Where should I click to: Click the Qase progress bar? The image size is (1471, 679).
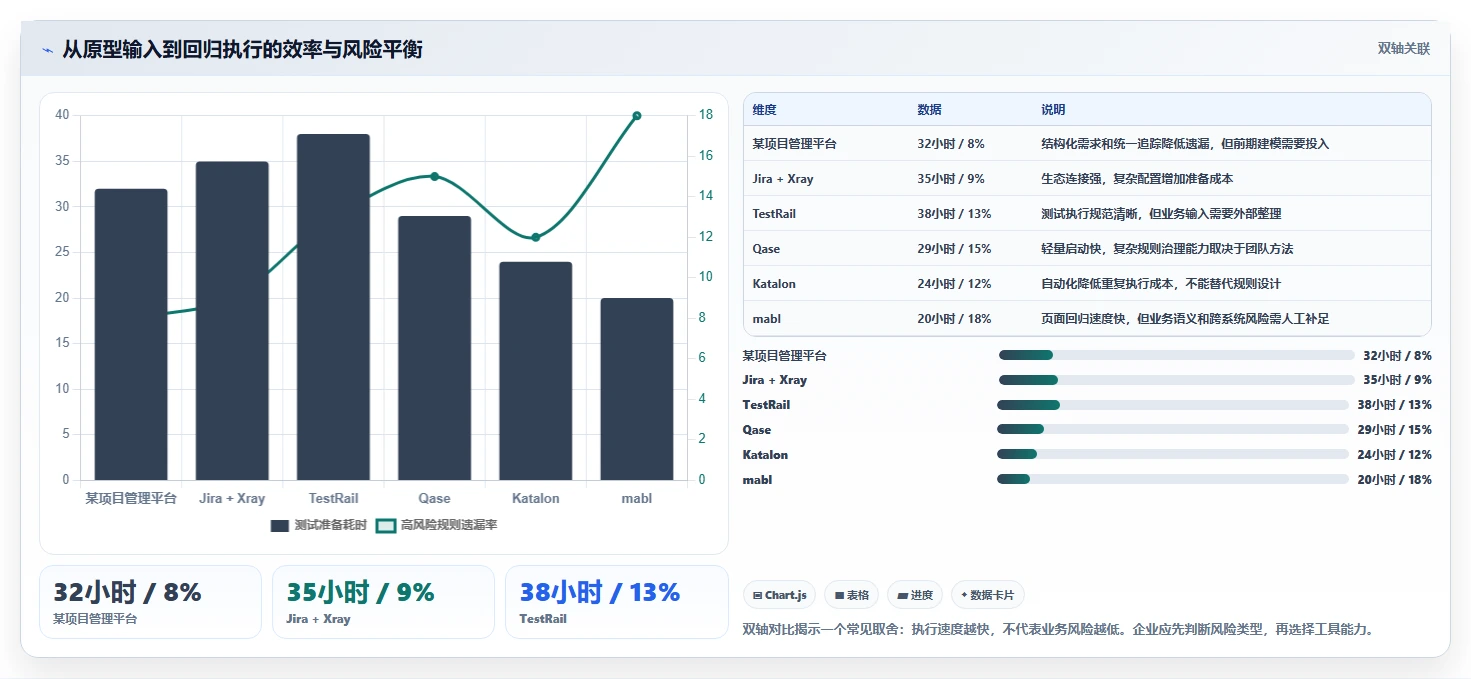pos(1173,429)
